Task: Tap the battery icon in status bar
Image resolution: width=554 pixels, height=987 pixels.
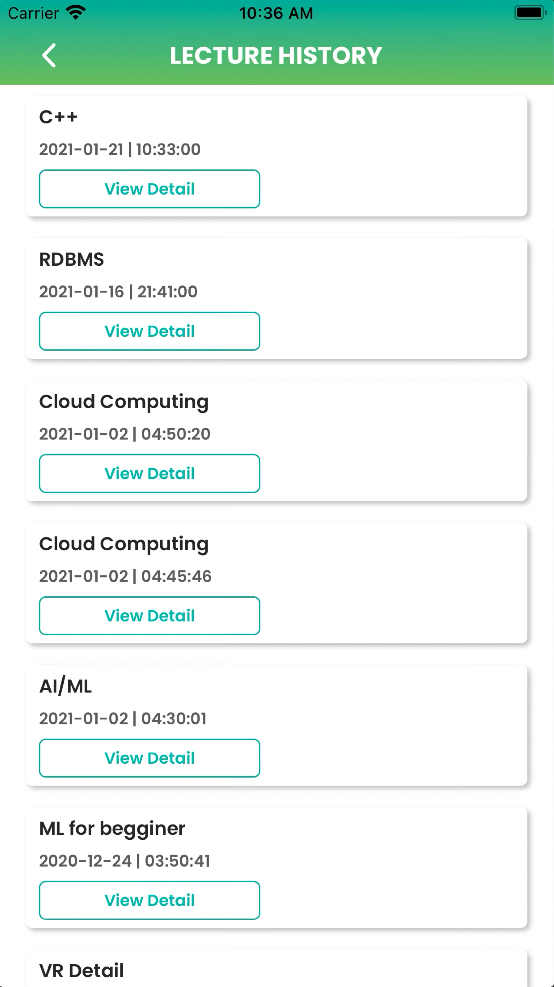Action: click(x=529, y=13)
